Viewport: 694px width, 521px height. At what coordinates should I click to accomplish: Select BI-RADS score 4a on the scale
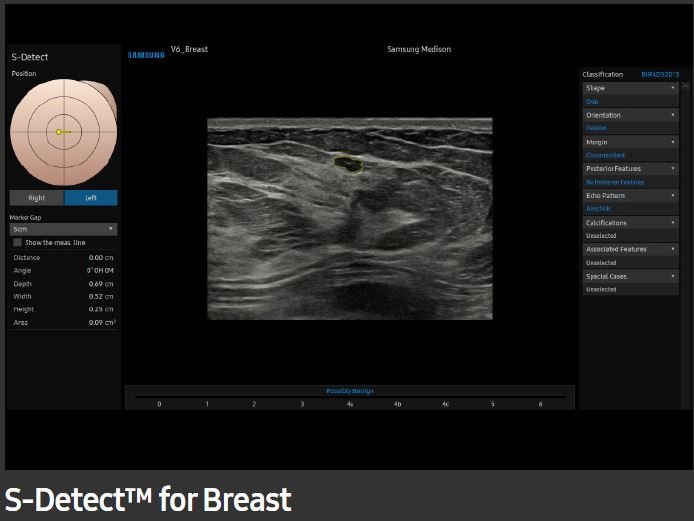[350, 404]
